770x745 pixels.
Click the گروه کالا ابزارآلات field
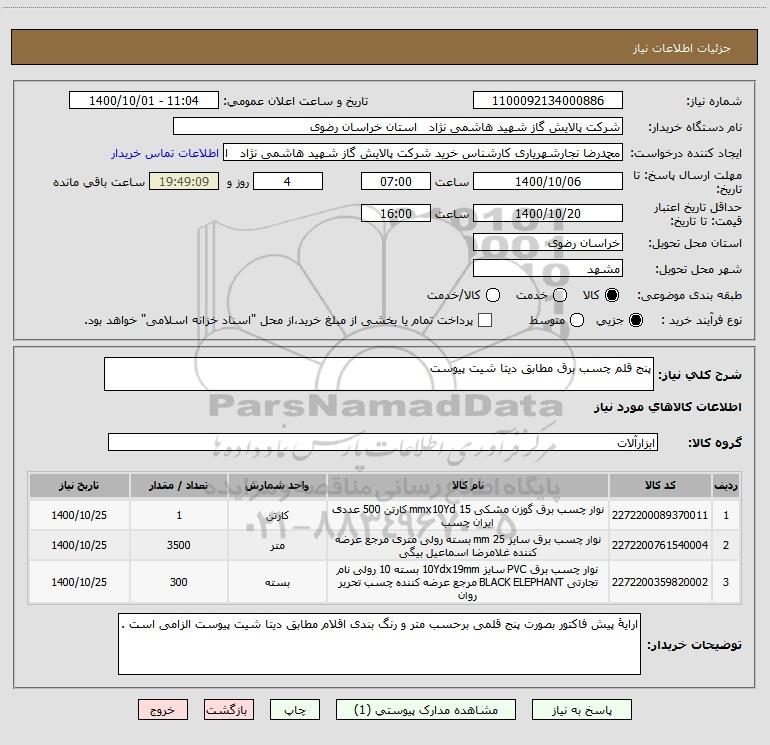click(x=383, y=442)
